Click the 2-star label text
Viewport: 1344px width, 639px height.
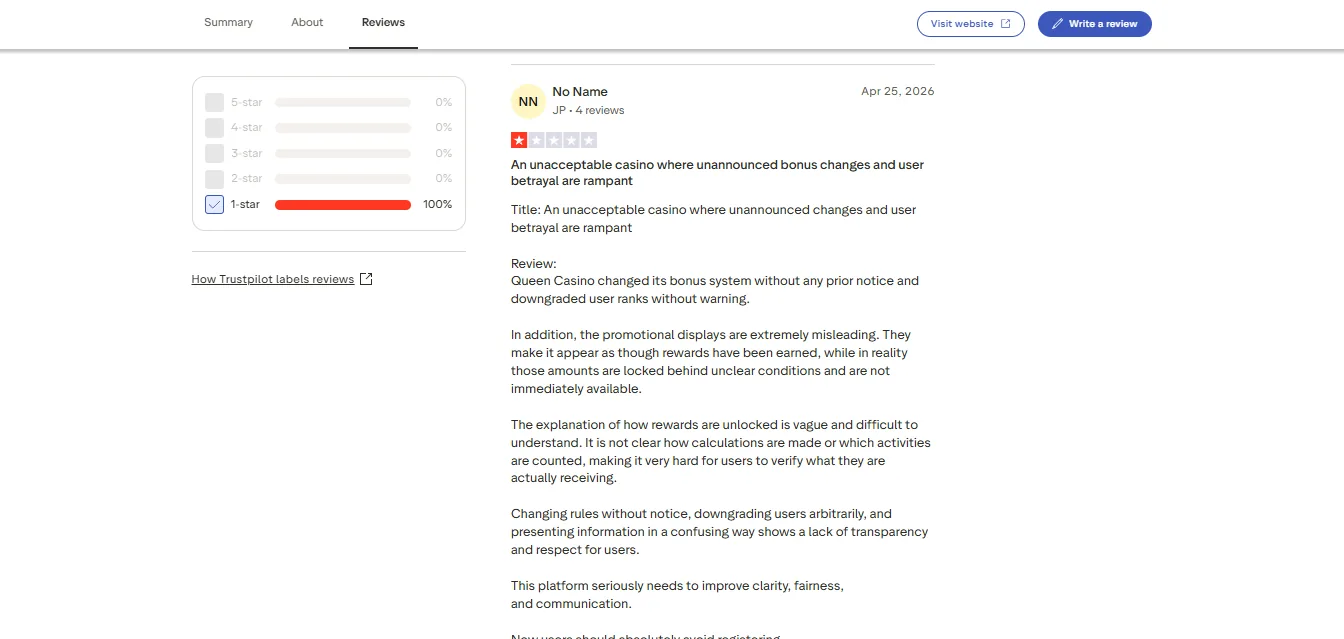tap(246, 179)
